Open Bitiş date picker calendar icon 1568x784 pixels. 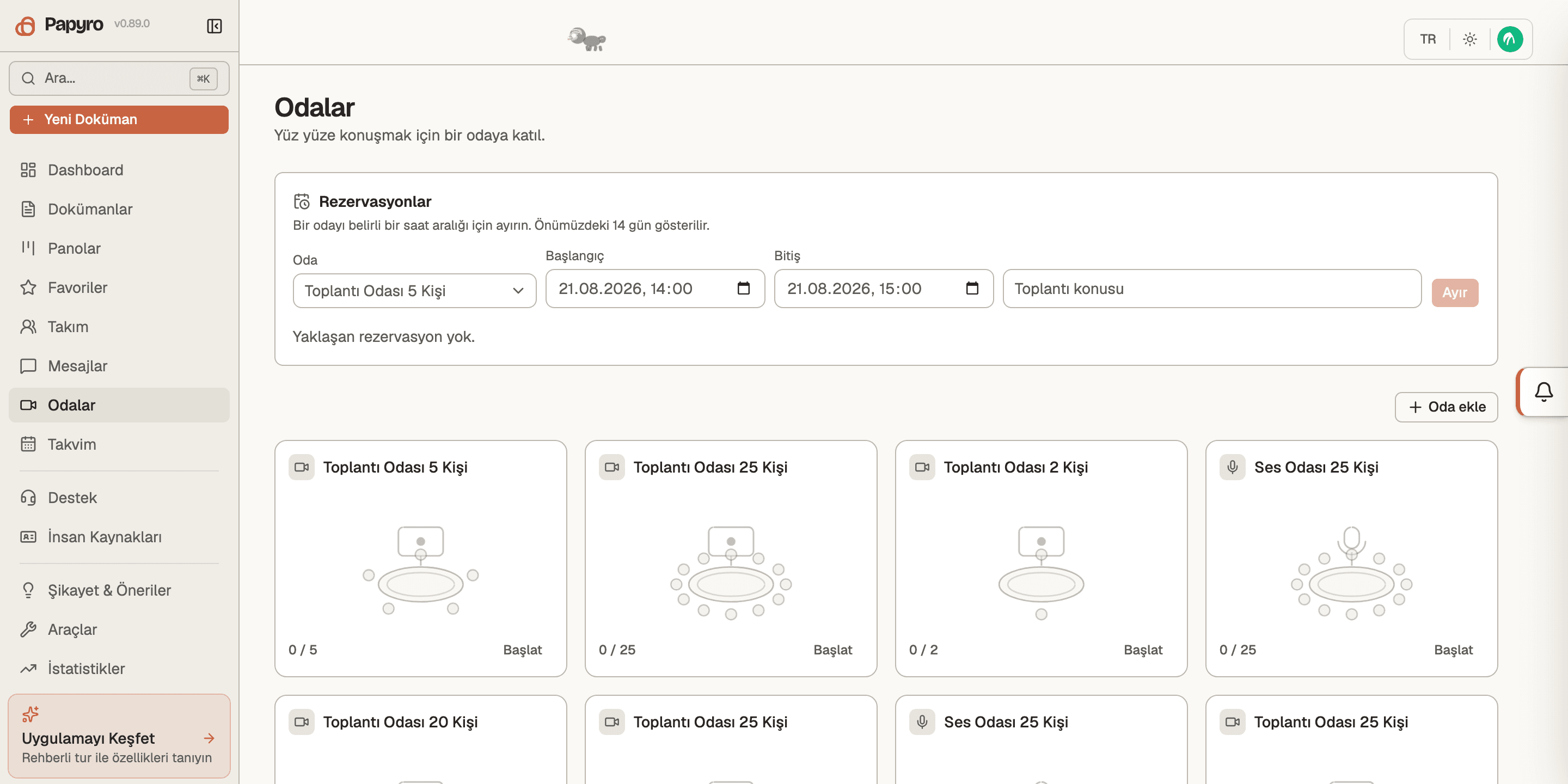(x=972, y=288)
